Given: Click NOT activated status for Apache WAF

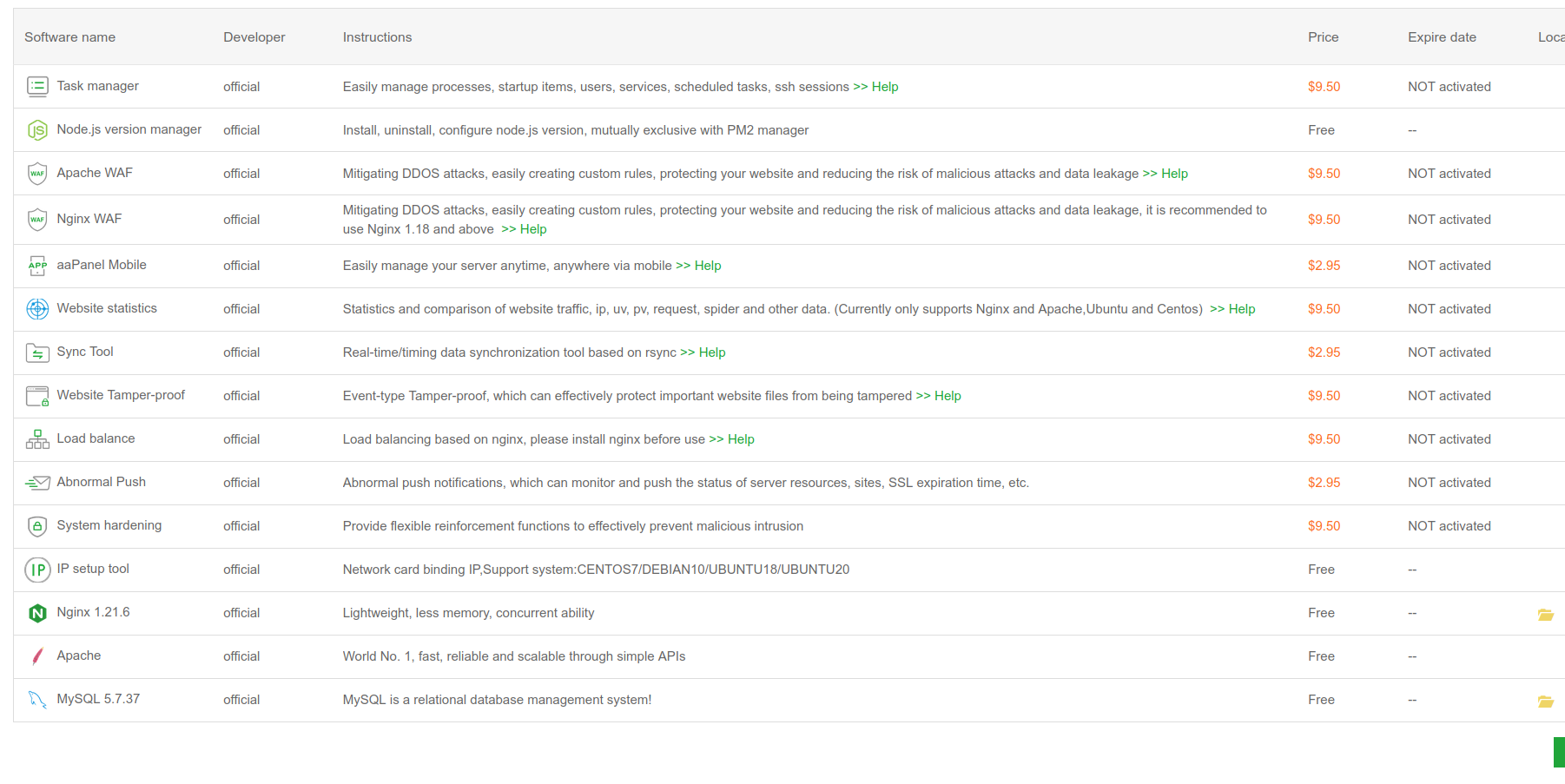Looking at the screenshot, I should 1449,174.
